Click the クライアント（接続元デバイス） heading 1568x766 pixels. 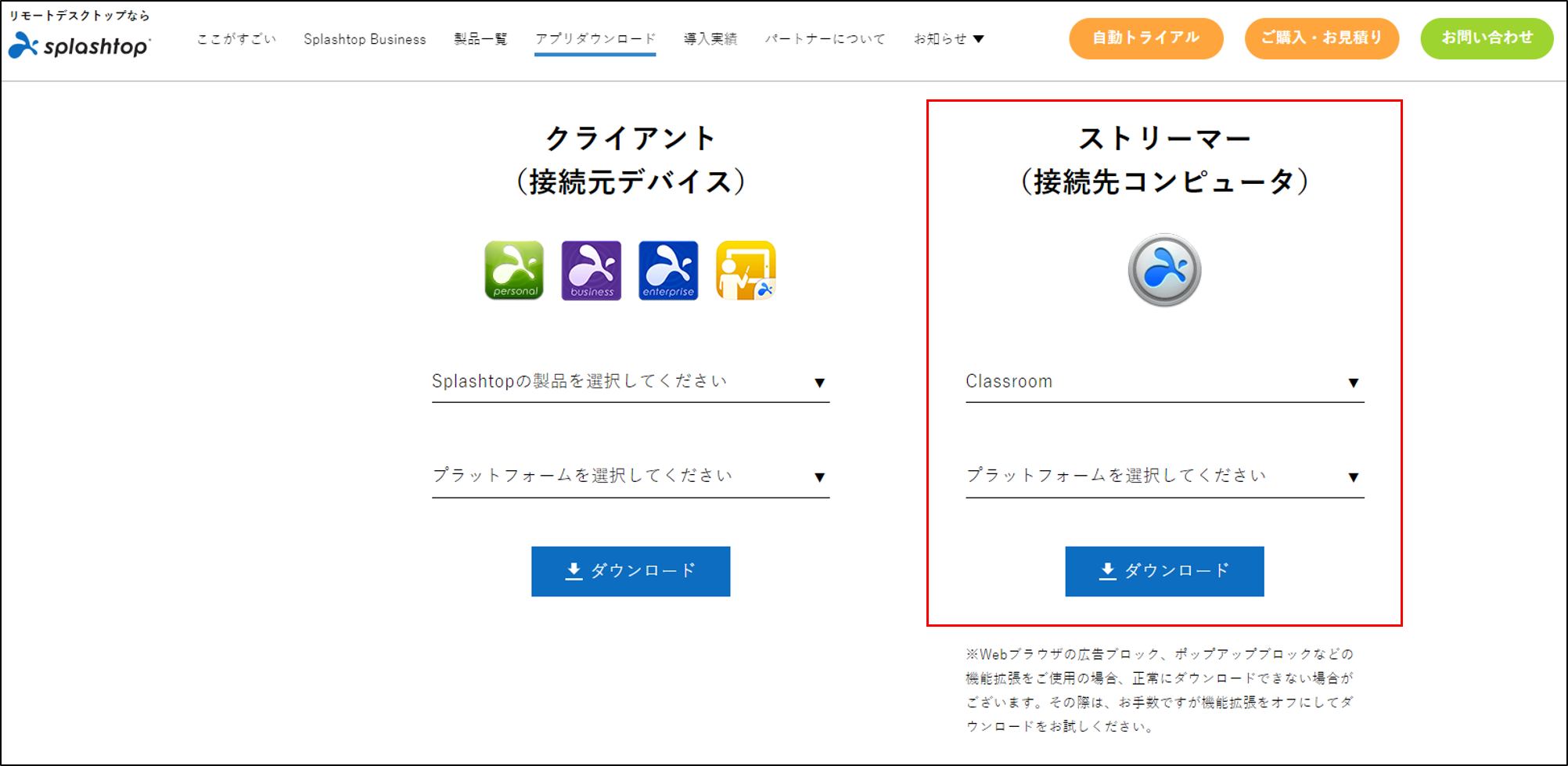(x=631, y=160)
